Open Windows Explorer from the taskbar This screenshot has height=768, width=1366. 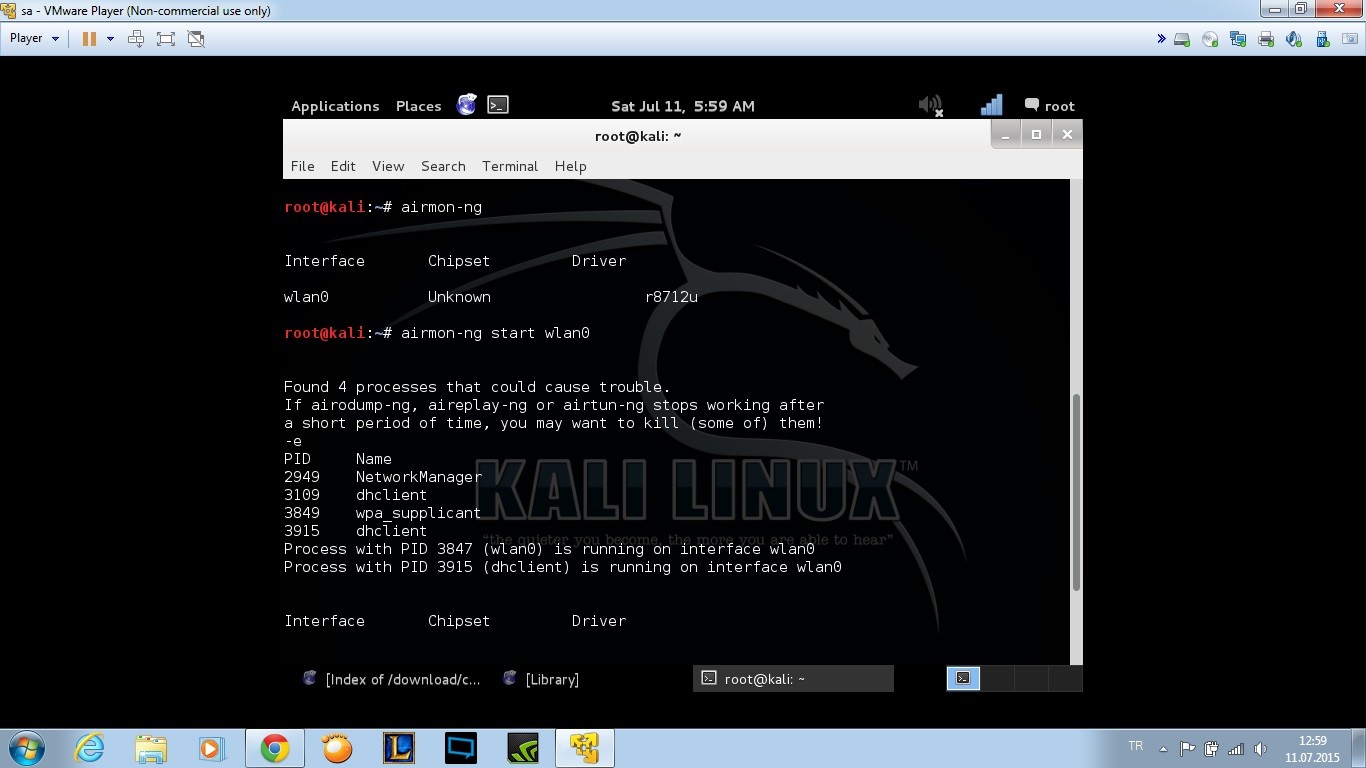[151, 748]
